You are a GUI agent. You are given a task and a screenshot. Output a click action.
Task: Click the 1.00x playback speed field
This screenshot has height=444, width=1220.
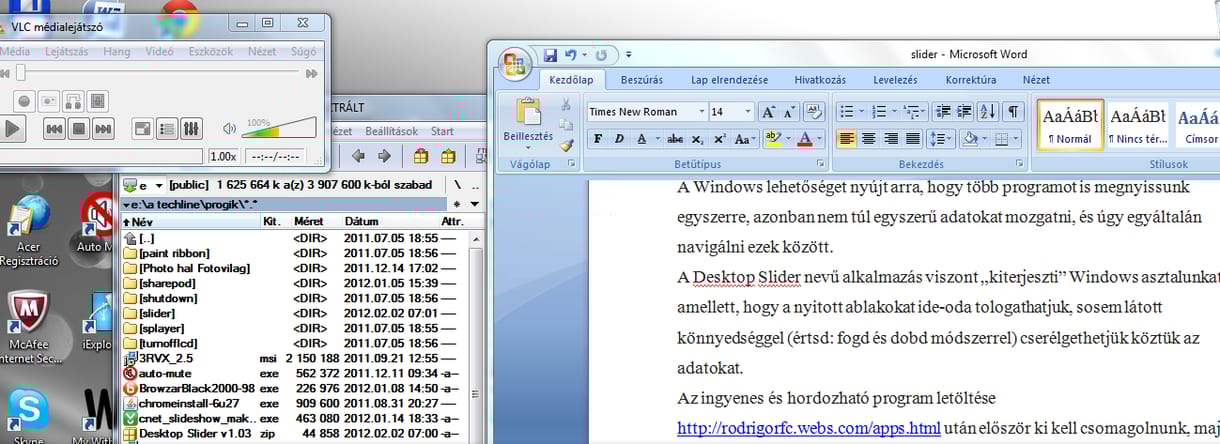pos(223,156)
